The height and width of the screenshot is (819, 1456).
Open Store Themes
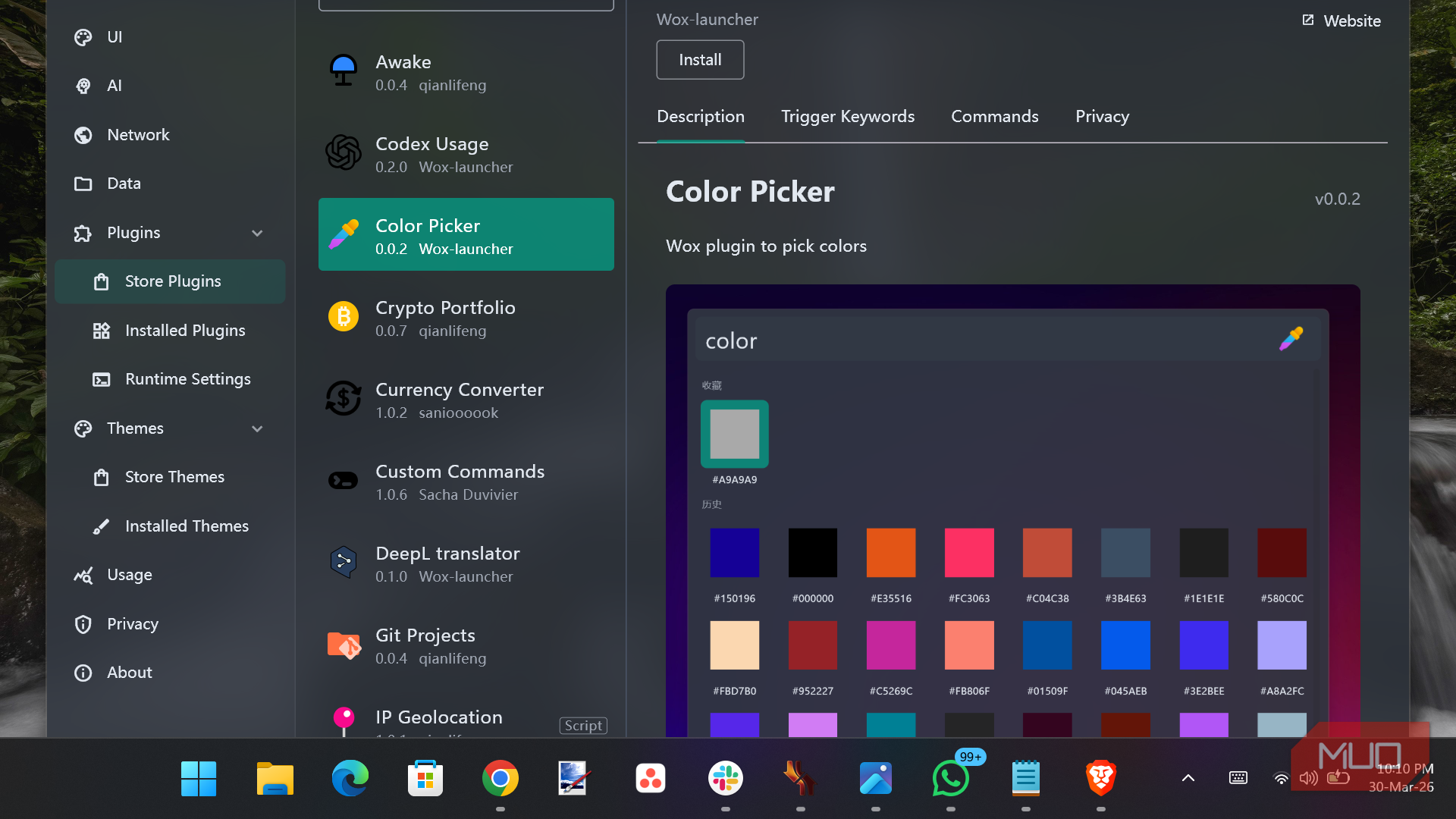[x=170, y=477]
